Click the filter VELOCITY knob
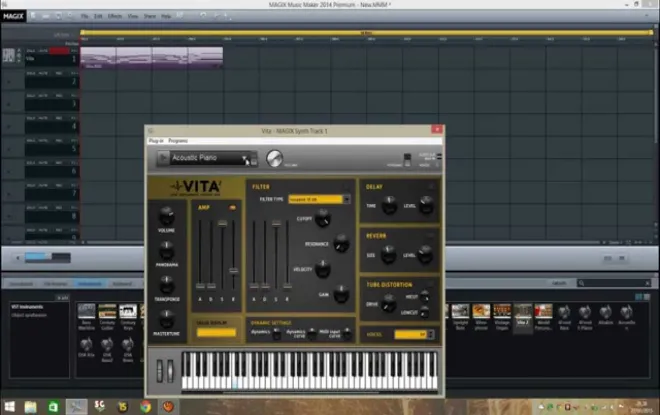The height and width of the screenshot is (415, 660). (x=323, y=269)
